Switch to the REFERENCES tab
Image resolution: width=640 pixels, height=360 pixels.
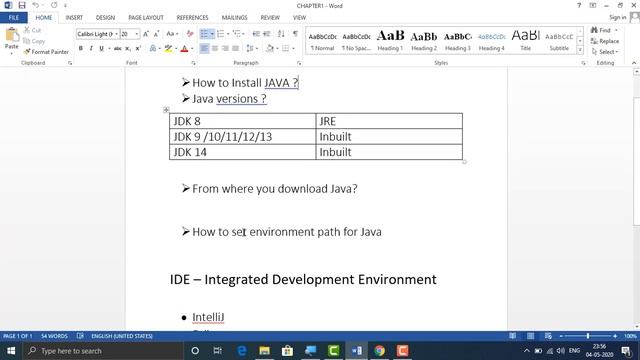point(192,18)
